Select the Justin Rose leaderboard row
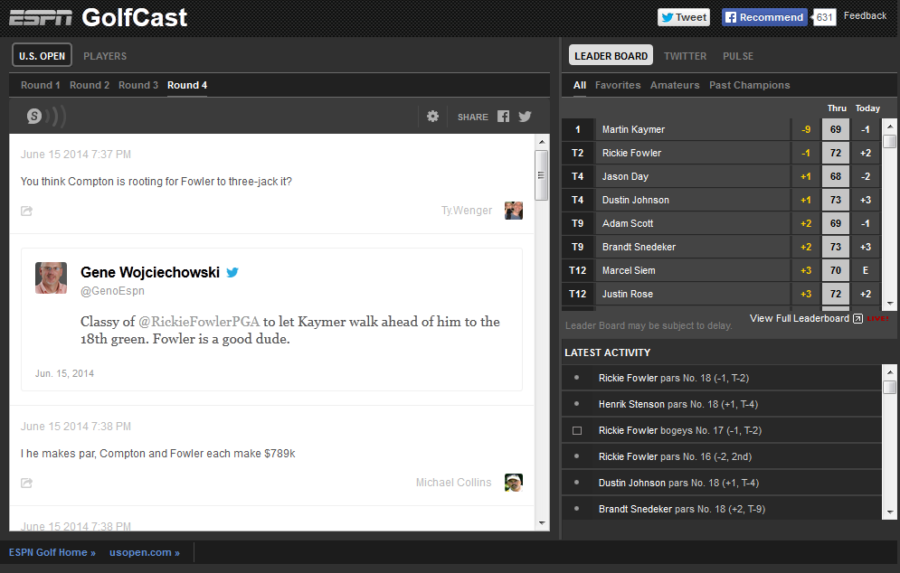900x573 pixels. pyautogui.click(x=721, y=295)
